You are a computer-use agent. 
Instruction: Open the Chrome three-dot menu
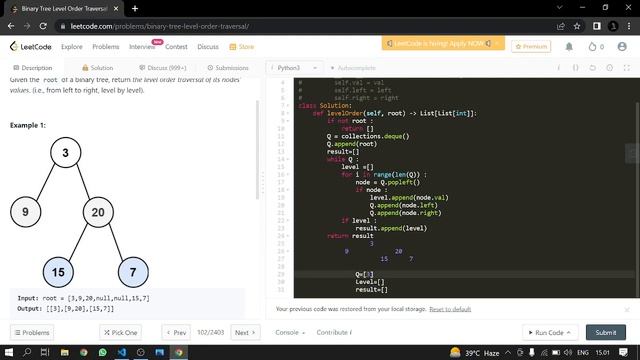coord(629,26)
